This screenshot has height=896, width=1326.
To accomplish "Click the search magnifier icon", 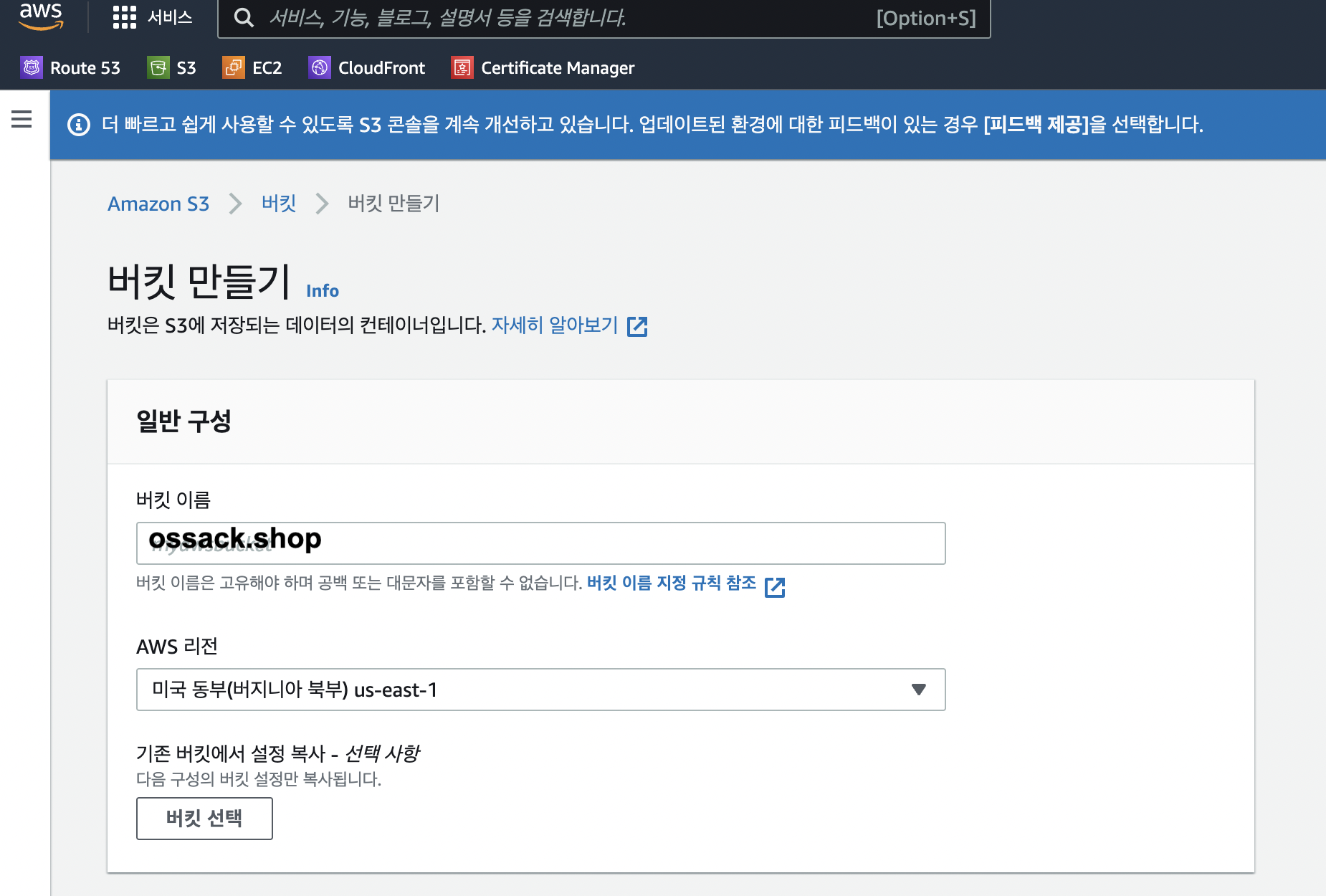I will point(244,18).
